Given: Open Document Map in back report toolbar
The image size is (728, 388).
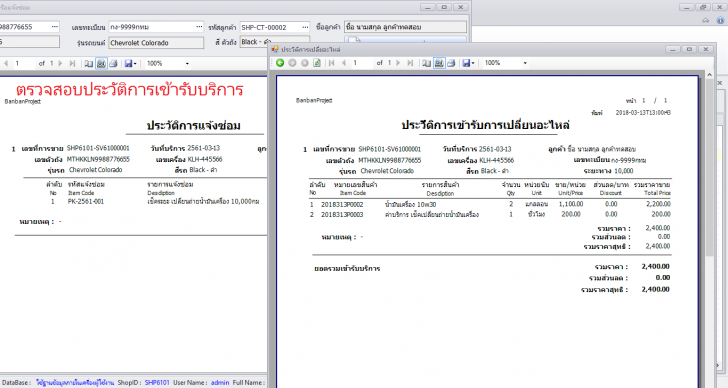Looking at the screenshot, I should coord(89,64).
